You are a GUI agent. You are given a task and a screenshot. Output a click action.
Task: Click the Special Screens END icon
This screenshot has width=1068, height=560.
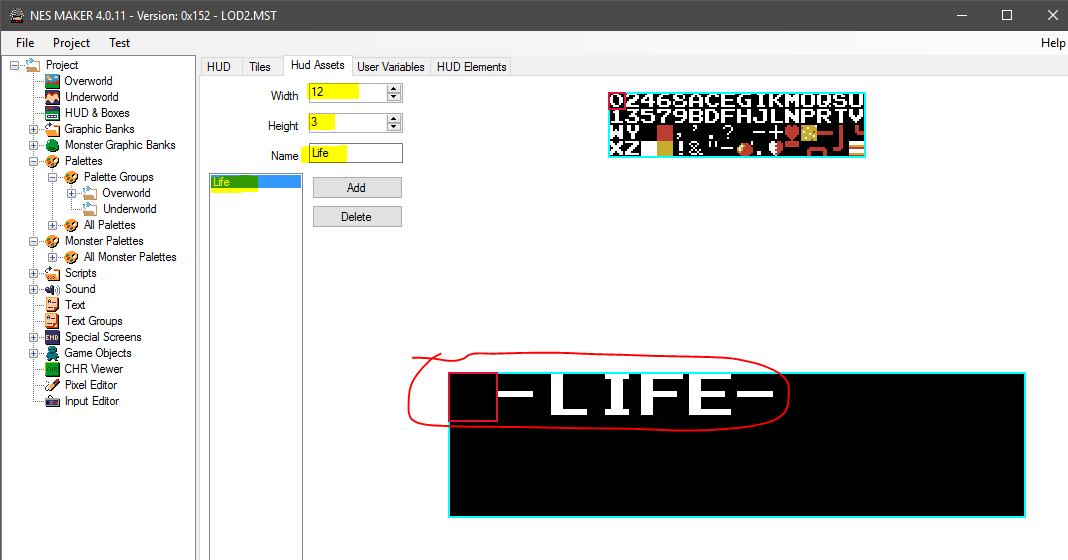52,337
